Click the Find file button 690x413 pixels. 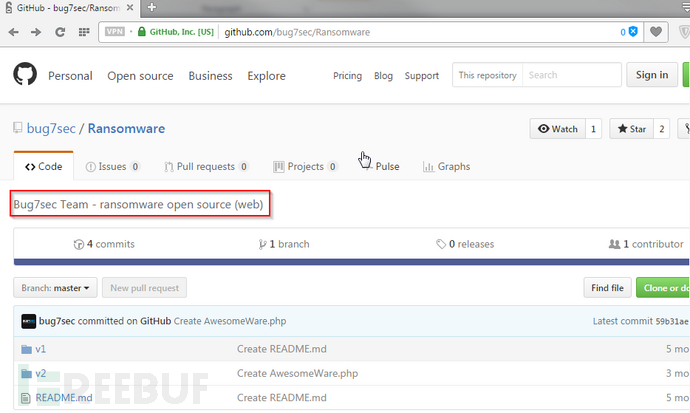click(x=607, y=288)
